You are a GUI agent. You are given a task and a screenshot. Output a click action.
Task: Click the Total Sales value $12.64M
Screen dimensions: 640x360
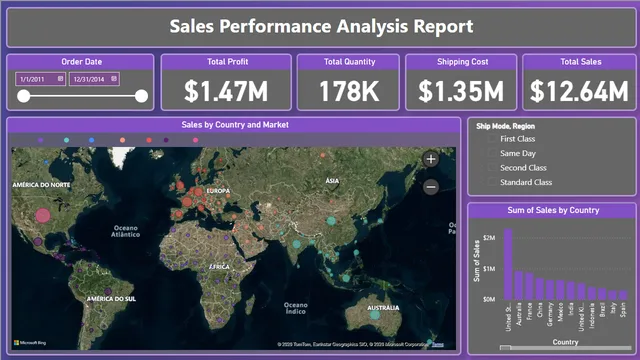coord(580,91)
